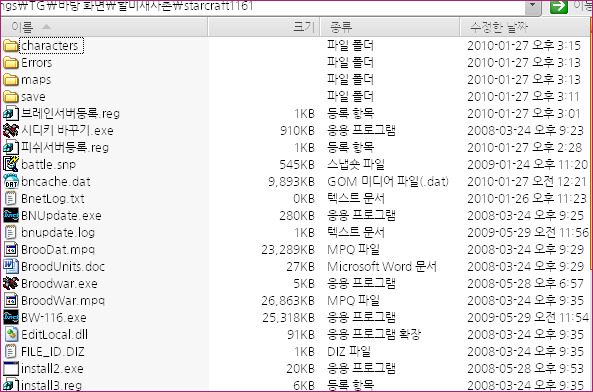Image resolution: width=593 pixels, height=392 pixels.
Task: Select the save folder name
Action: pyautogui.click(x=33, y=97)
